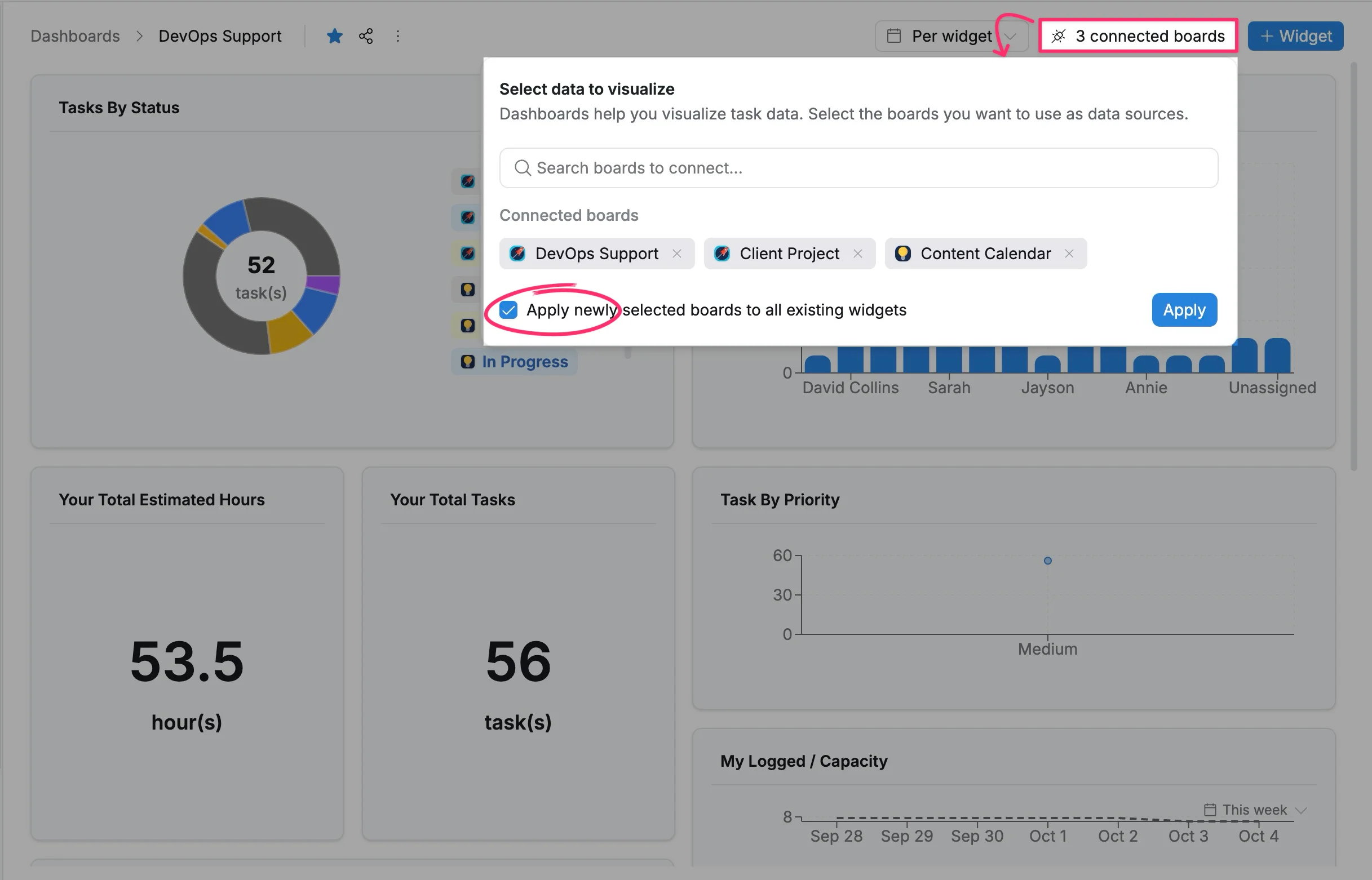The height and width of the screenshot is (880, 1372).
Task: Open the This week range dropdown
Action: tap(1255, 810)
